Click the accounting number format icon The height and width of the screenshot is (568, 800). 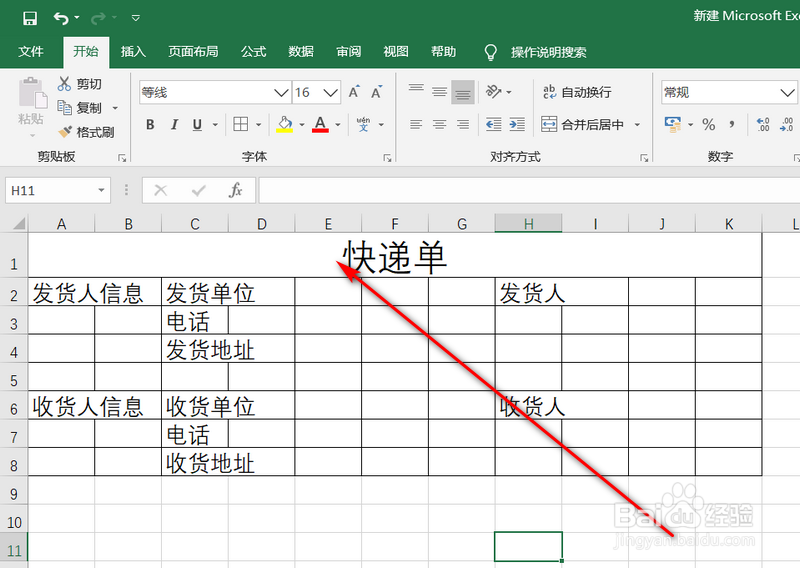[x=673, y=124]
